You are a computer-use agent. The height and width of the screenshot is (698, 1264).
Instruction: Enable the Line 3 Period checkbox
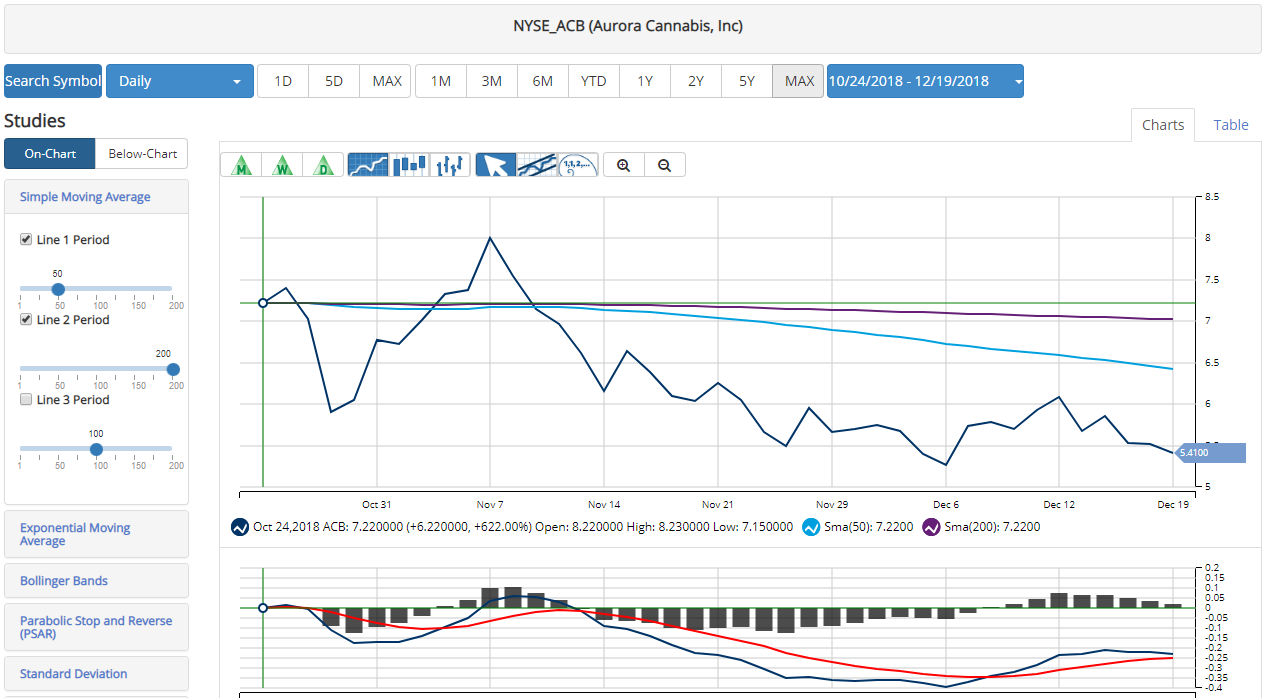[26, 400]
